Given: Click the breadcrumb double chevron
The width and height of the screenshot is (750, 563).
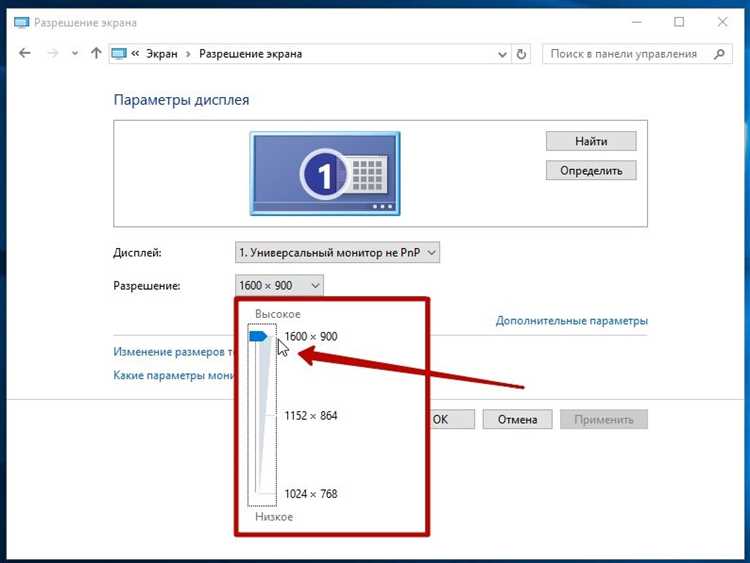Looking at the screenshot, I should [x=135, y=54].
